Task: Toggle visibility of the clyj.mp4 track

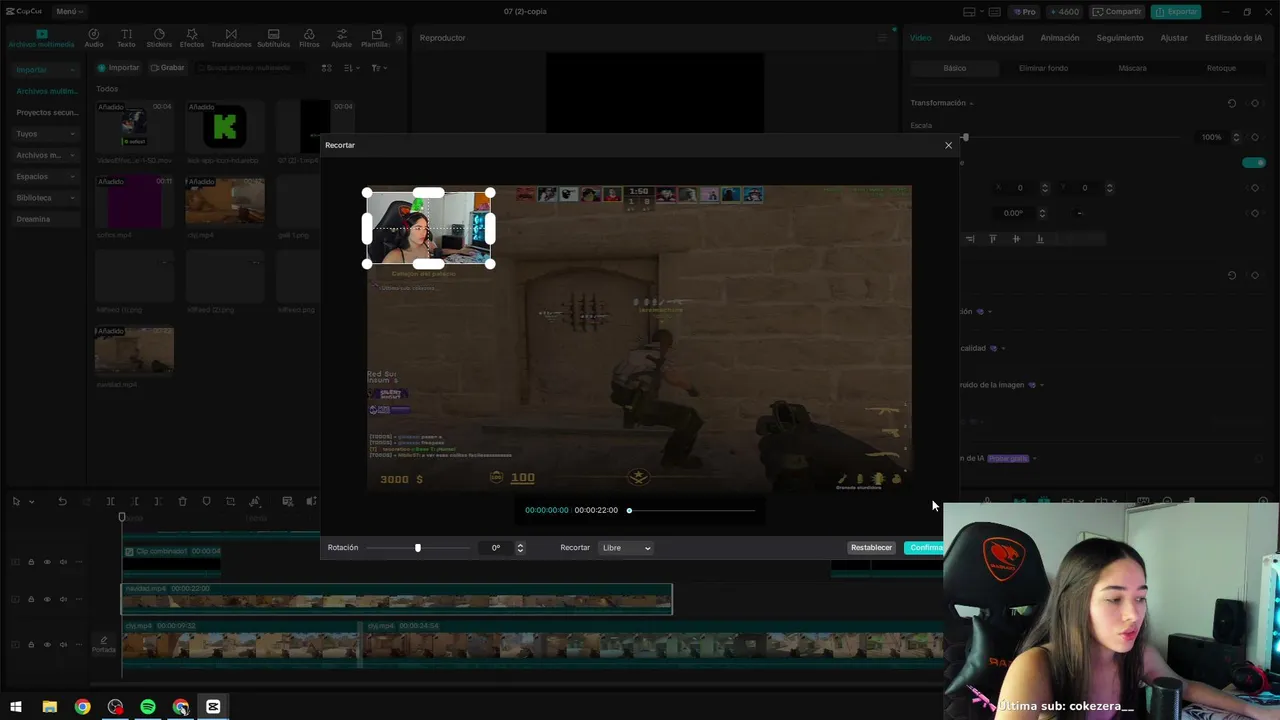Action: 47,645
